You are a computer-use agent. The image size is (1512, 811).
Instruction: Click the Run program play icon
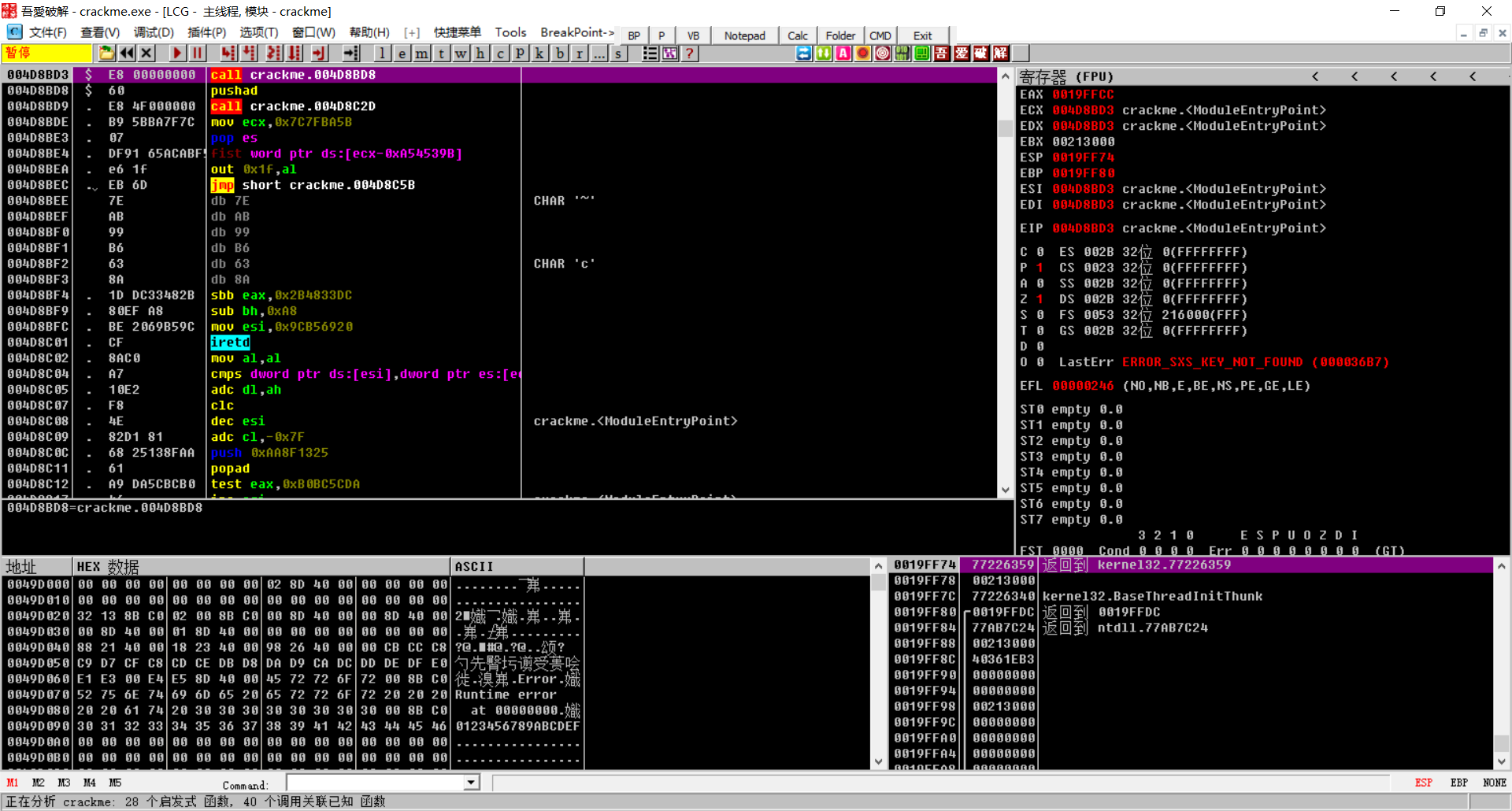point(177,54)
